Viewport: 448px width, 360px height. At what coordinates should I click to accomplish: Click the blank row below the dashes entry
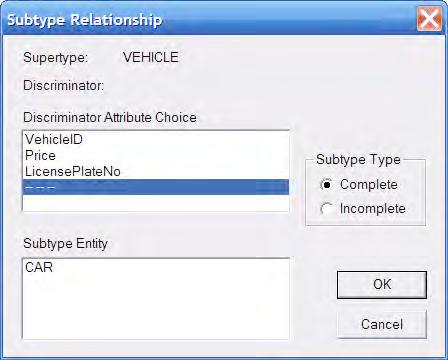(x=156, y=203)
